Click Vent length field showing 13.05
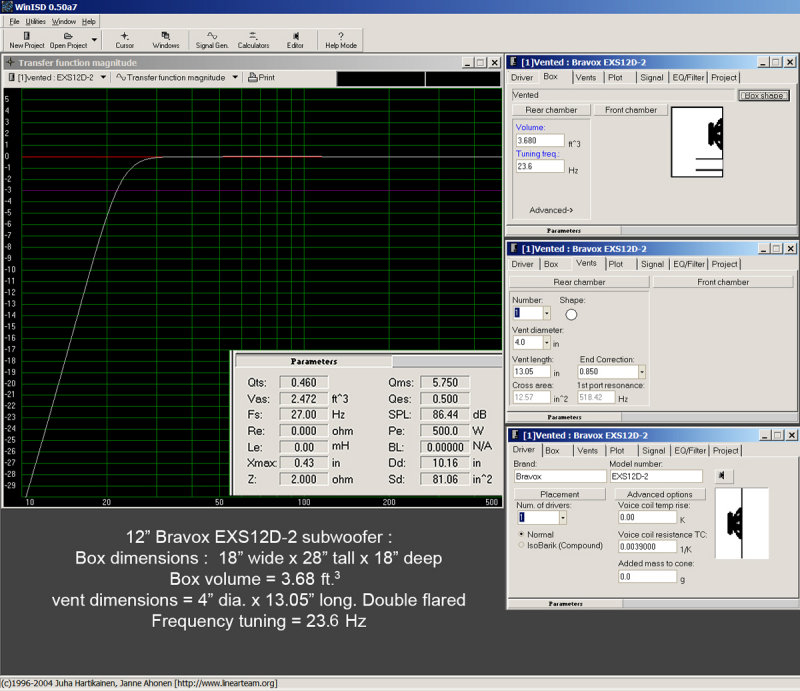The height and width of the screenshot is (691, 800). click(532, 372)
